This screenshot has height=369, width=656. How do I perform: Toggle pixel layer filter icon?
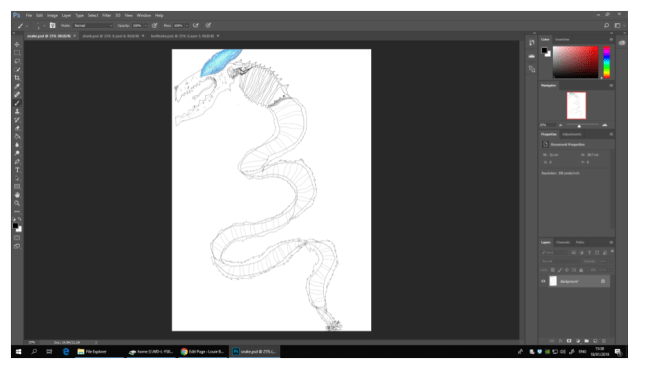coord(574,253)
